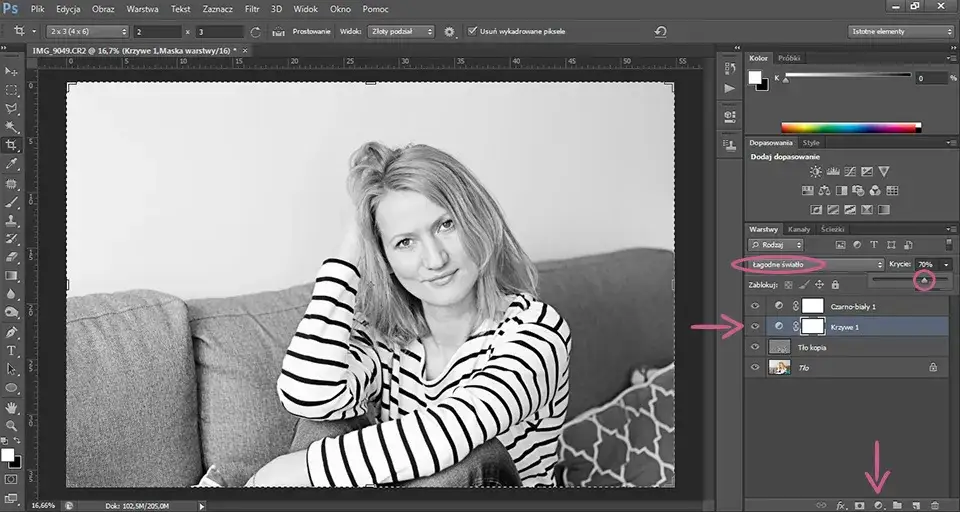Select the Gradient tool
Viewport: 960px width, 512px height.
coord(11,276)
